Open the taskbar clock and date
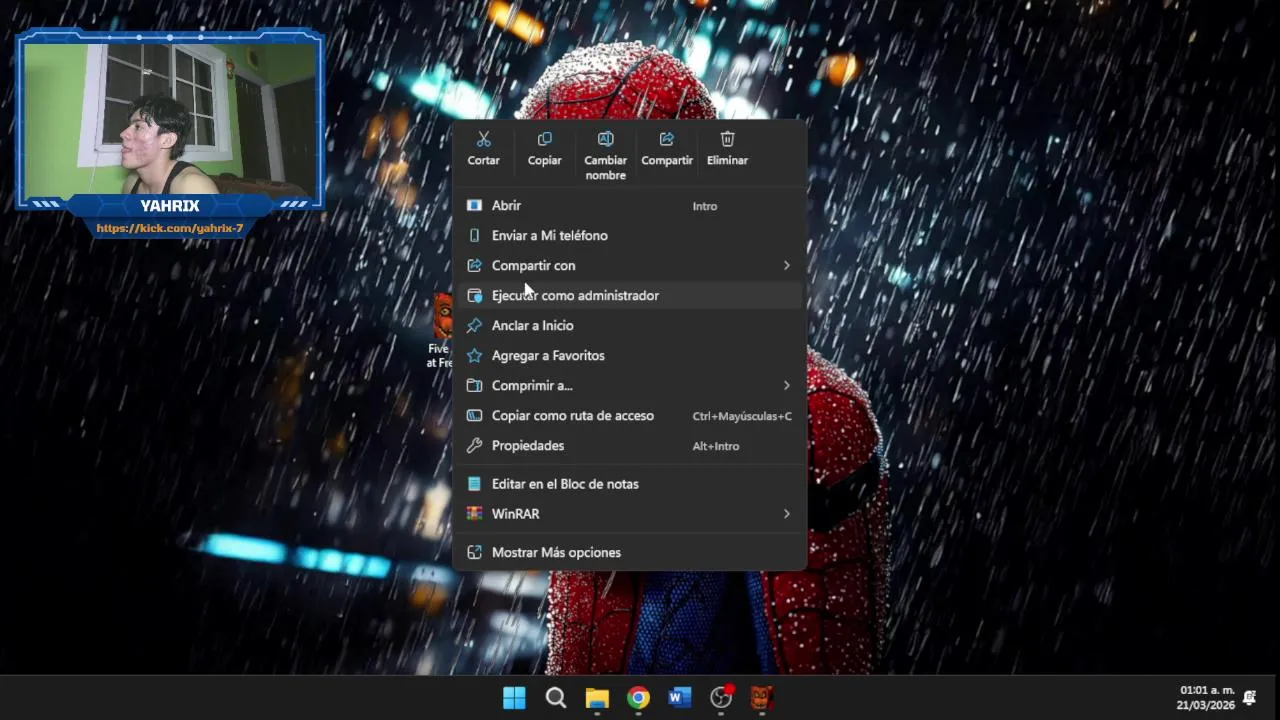The image size is (1280, 720). 1206,698
